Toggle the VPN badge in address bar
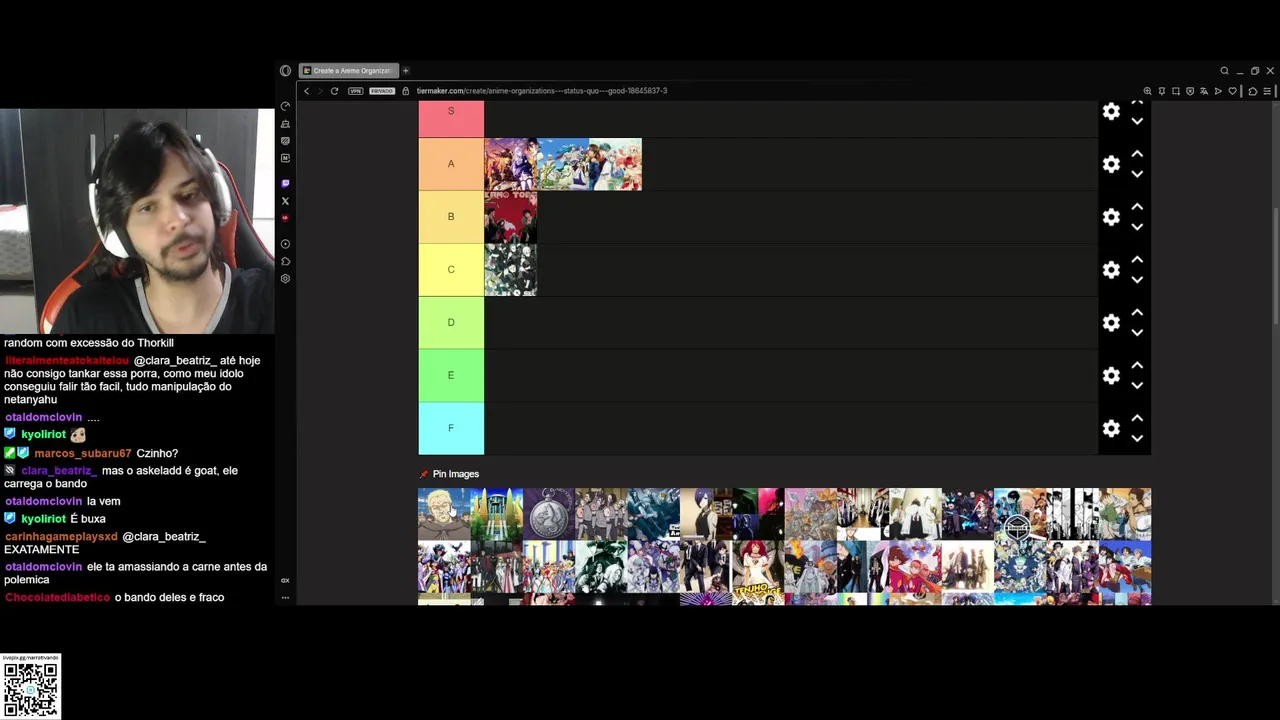The image size is (1280, 720). click(355, 91)
